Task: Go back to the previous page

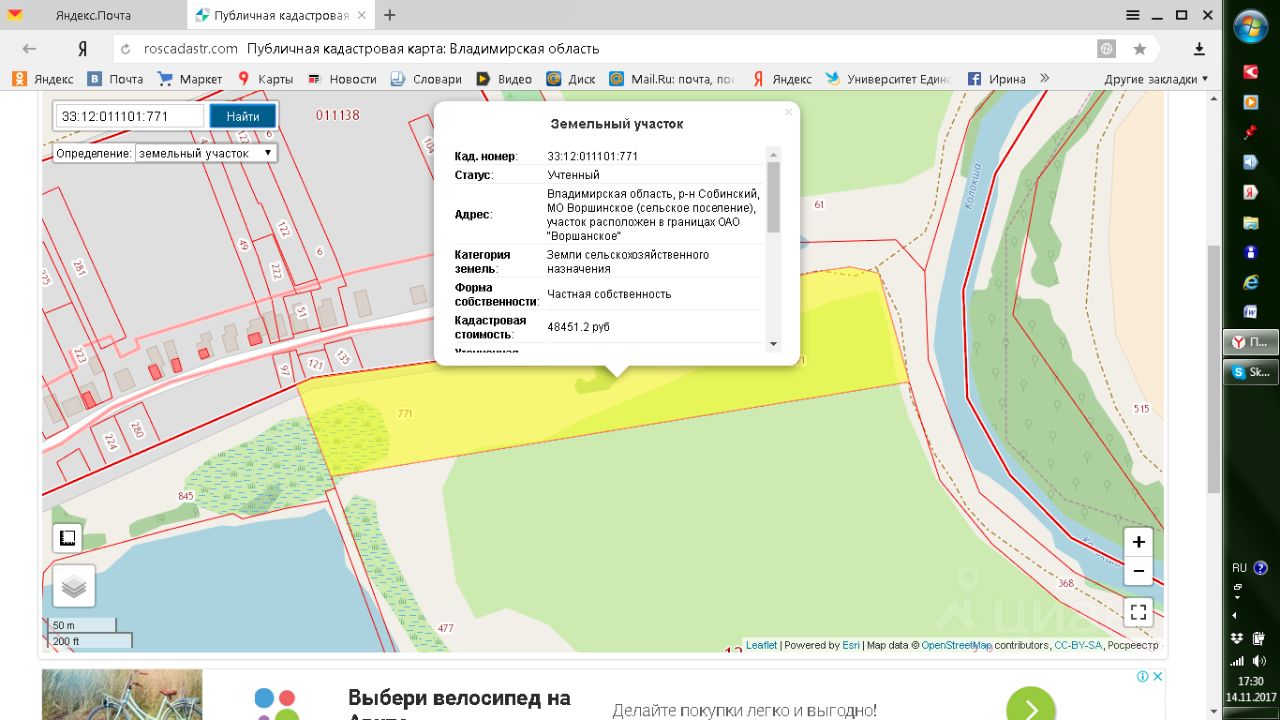Action: 29,49
